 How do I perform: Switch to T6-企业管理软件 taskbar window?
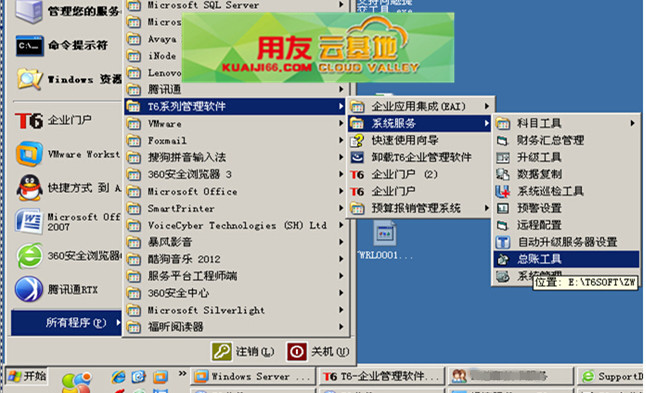pyautogui.click(x=382, y=377)
